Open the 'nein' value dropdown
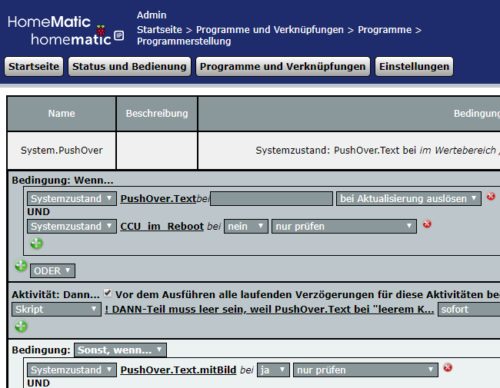The height and width of the screenshot is (388, 500). coord(246,226)
